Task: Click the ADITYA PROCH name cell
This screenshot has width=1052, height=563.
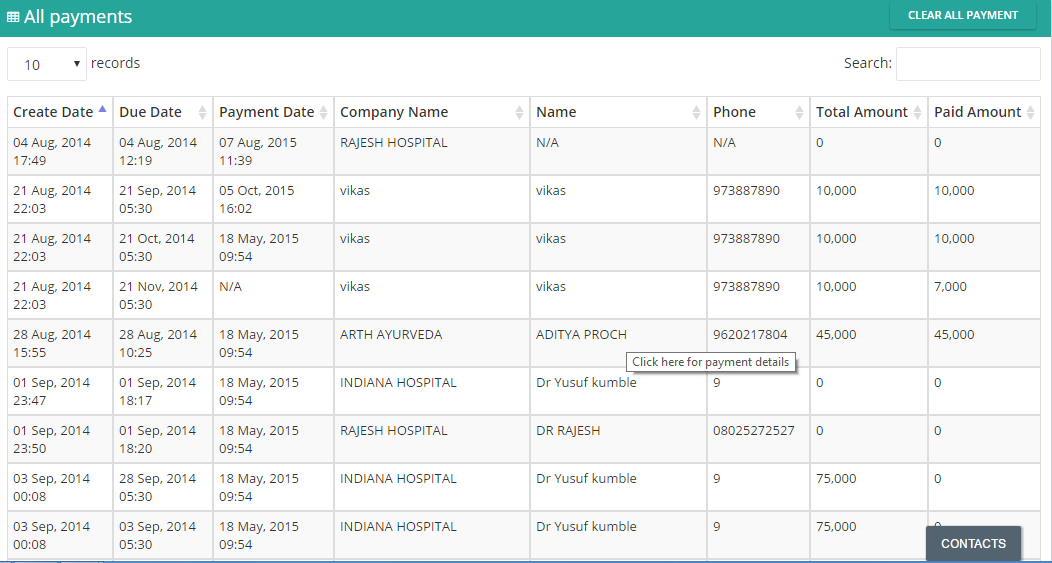Action: [581, 334]
